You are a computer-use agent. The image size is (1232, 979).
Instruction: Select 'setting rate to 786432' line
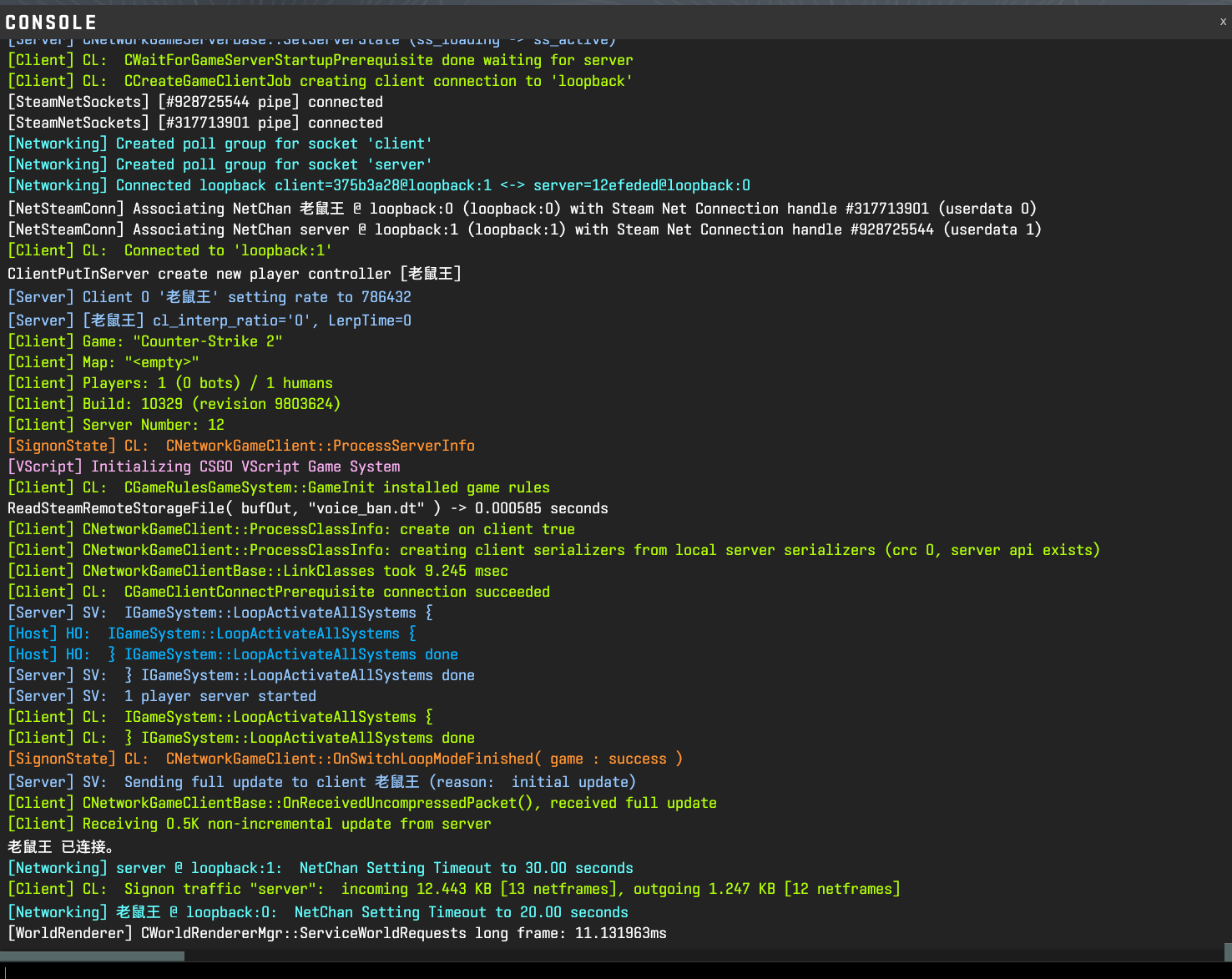click(210, 297)
